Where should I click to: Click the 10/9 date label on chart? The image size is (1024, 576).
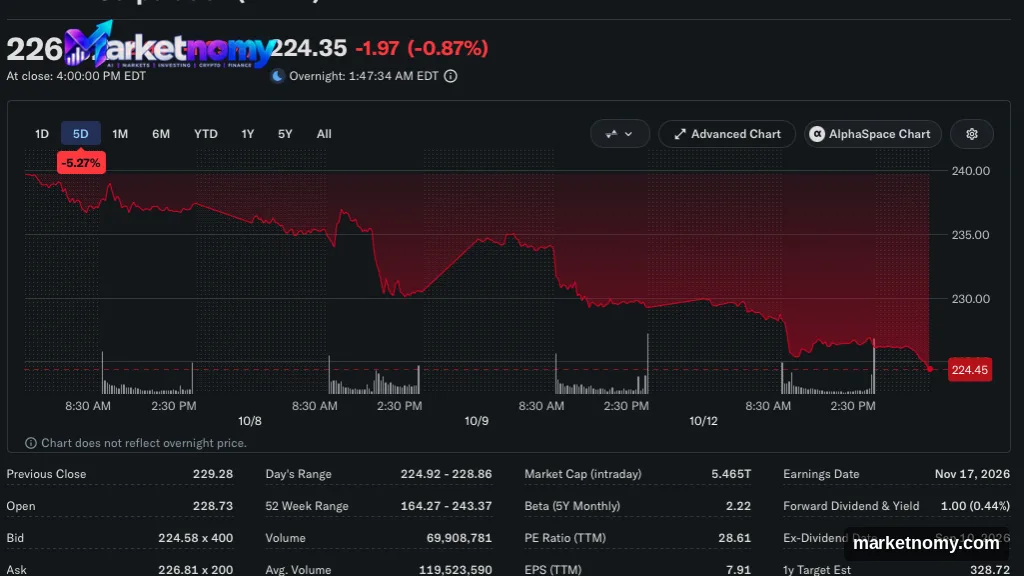click(476, 421)
